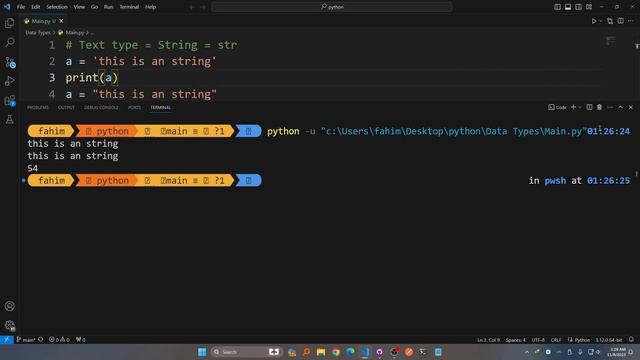
Task: Open the Testing flask icon view
Action: click(x=9, y=120)
